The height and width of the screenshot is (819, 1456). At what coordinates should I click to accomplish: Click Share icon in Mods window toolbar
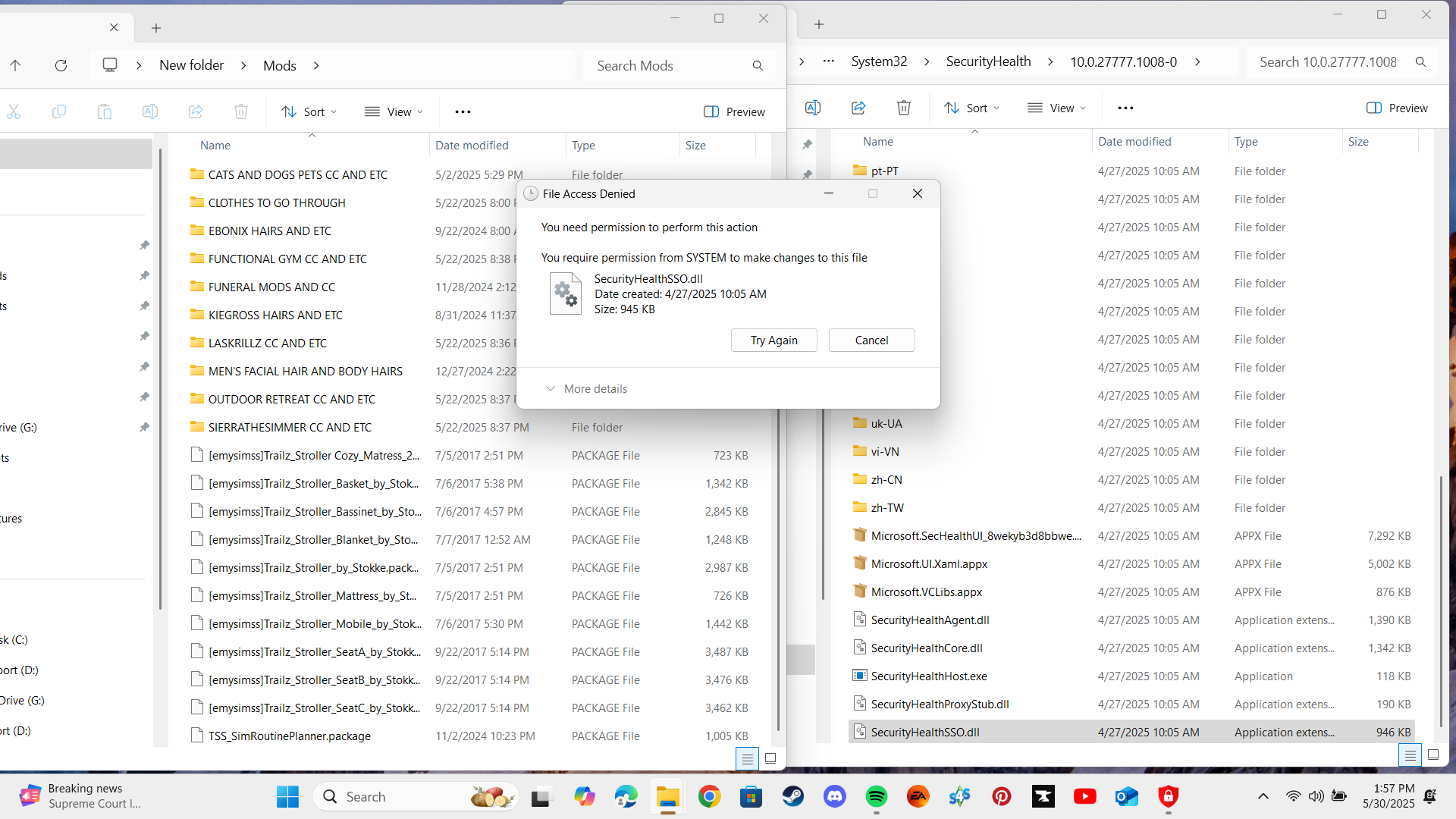[x=196, y=111]
